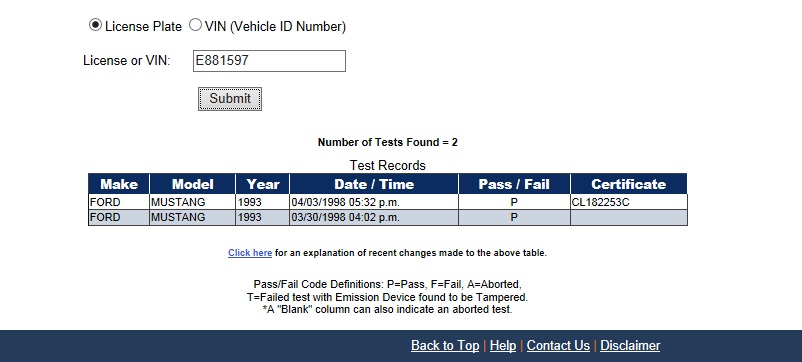
Task: Click the Pass / Fail column header
Action: pyautogui.click(x=514, y=184)
